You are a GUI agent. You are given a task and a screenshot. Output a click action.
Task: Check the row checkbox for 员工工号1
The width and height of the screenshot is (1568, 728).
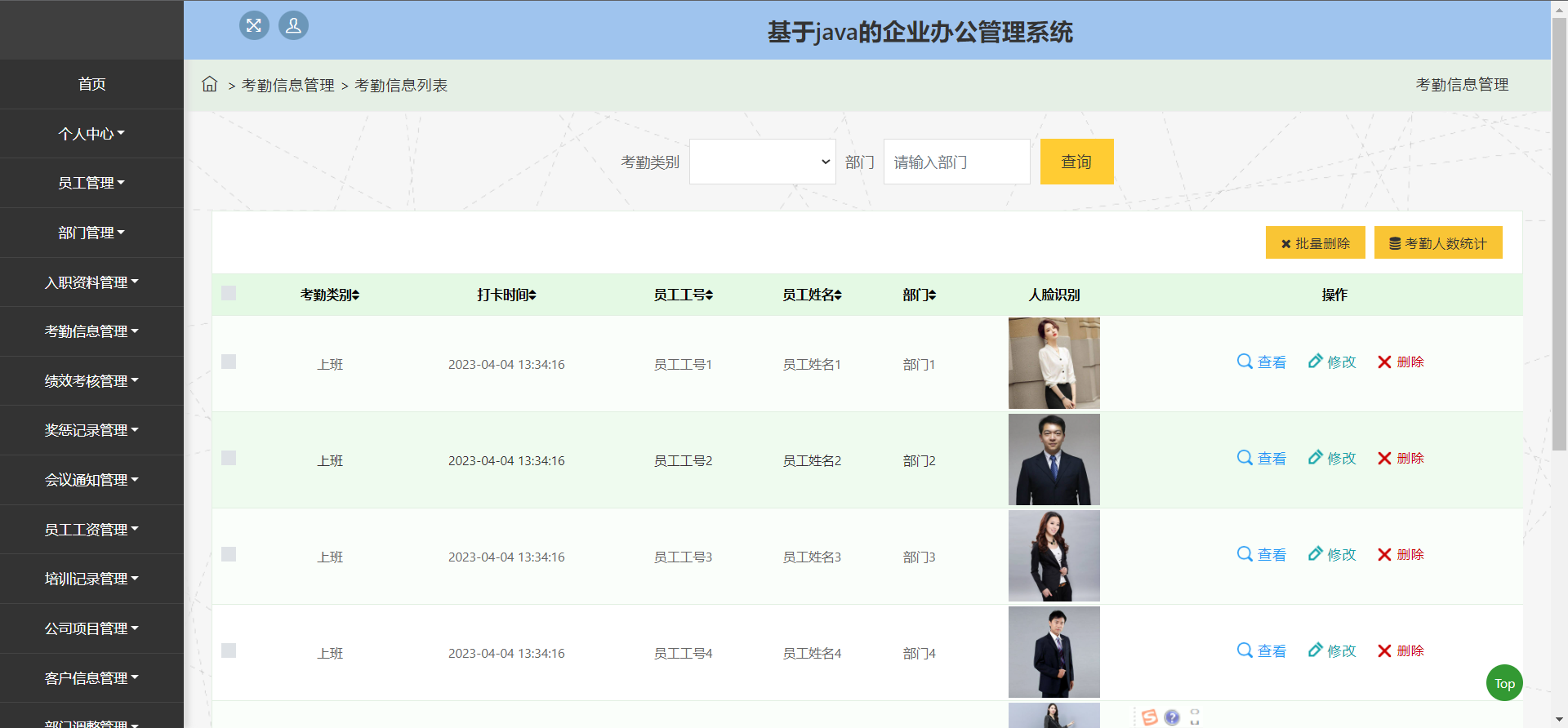pos(229,362)
